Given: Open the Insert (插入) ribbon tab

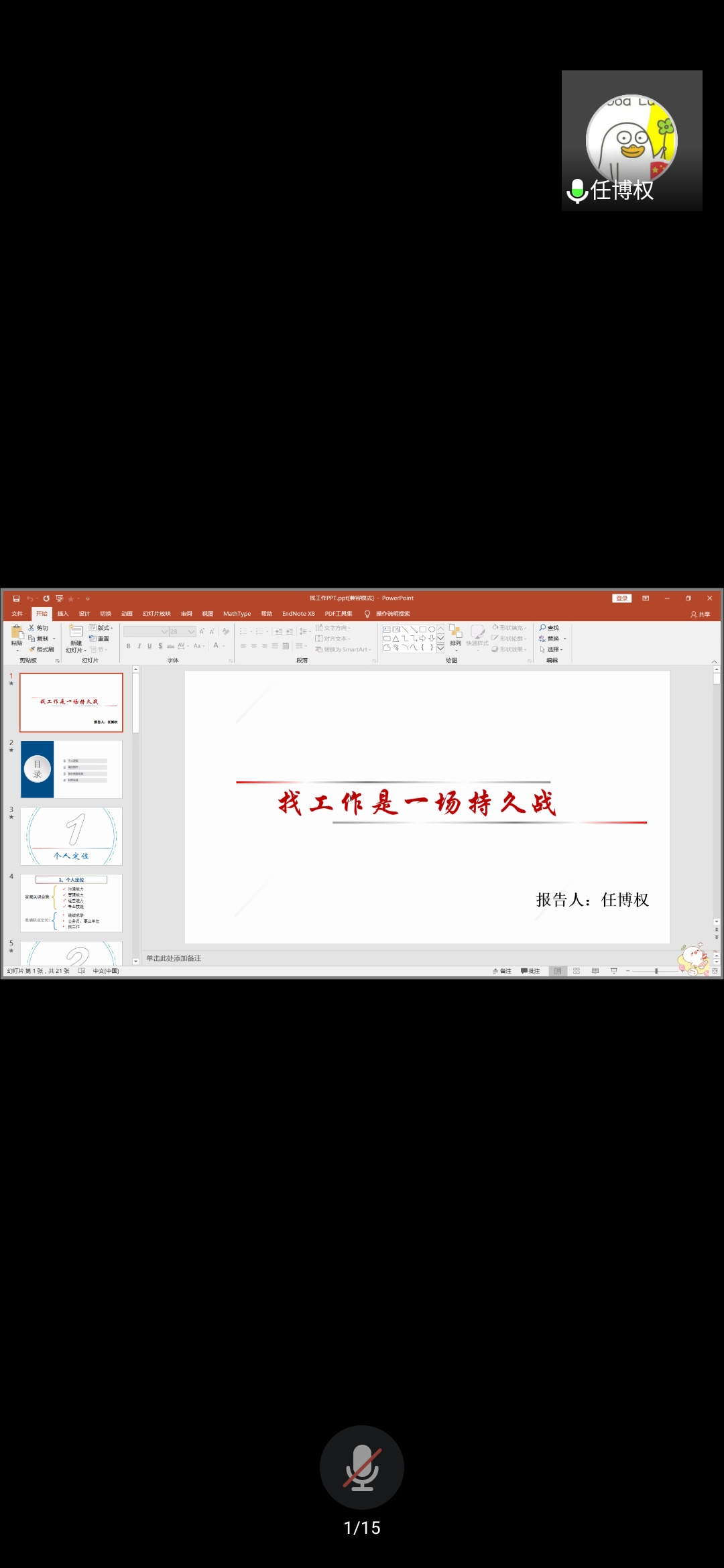Looking at the screenshot, I should 63,614.
